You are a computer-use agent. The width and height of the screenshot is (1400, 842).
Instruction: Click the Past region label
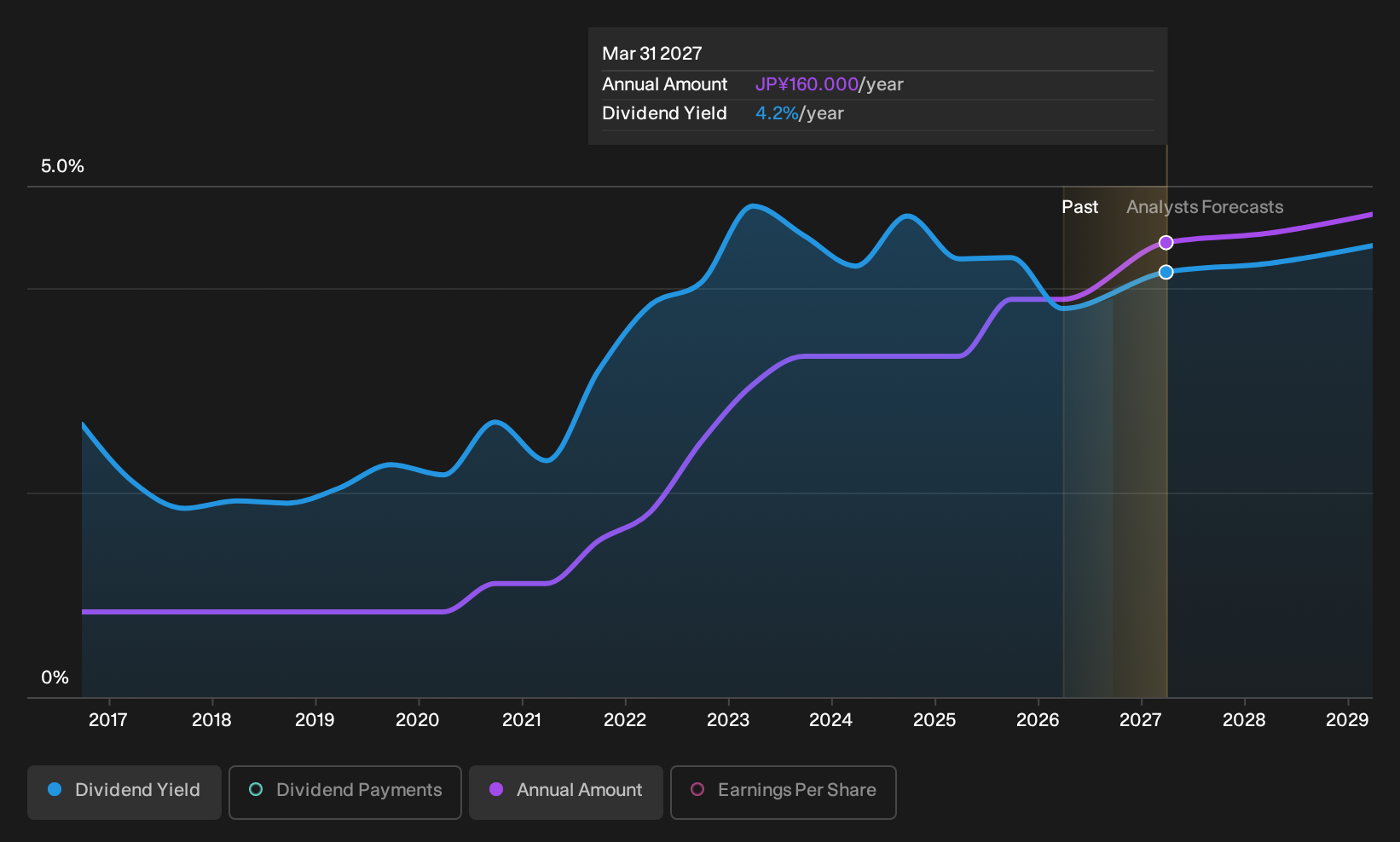pos(1079,207)
